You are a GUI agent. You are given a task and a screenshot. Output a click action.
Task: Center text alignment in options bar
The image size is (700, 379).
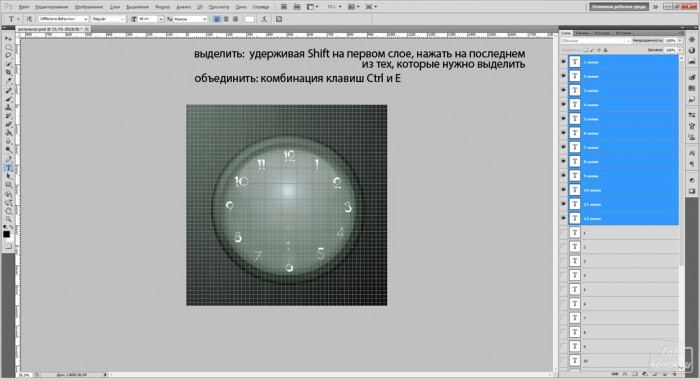pos(226,19)
